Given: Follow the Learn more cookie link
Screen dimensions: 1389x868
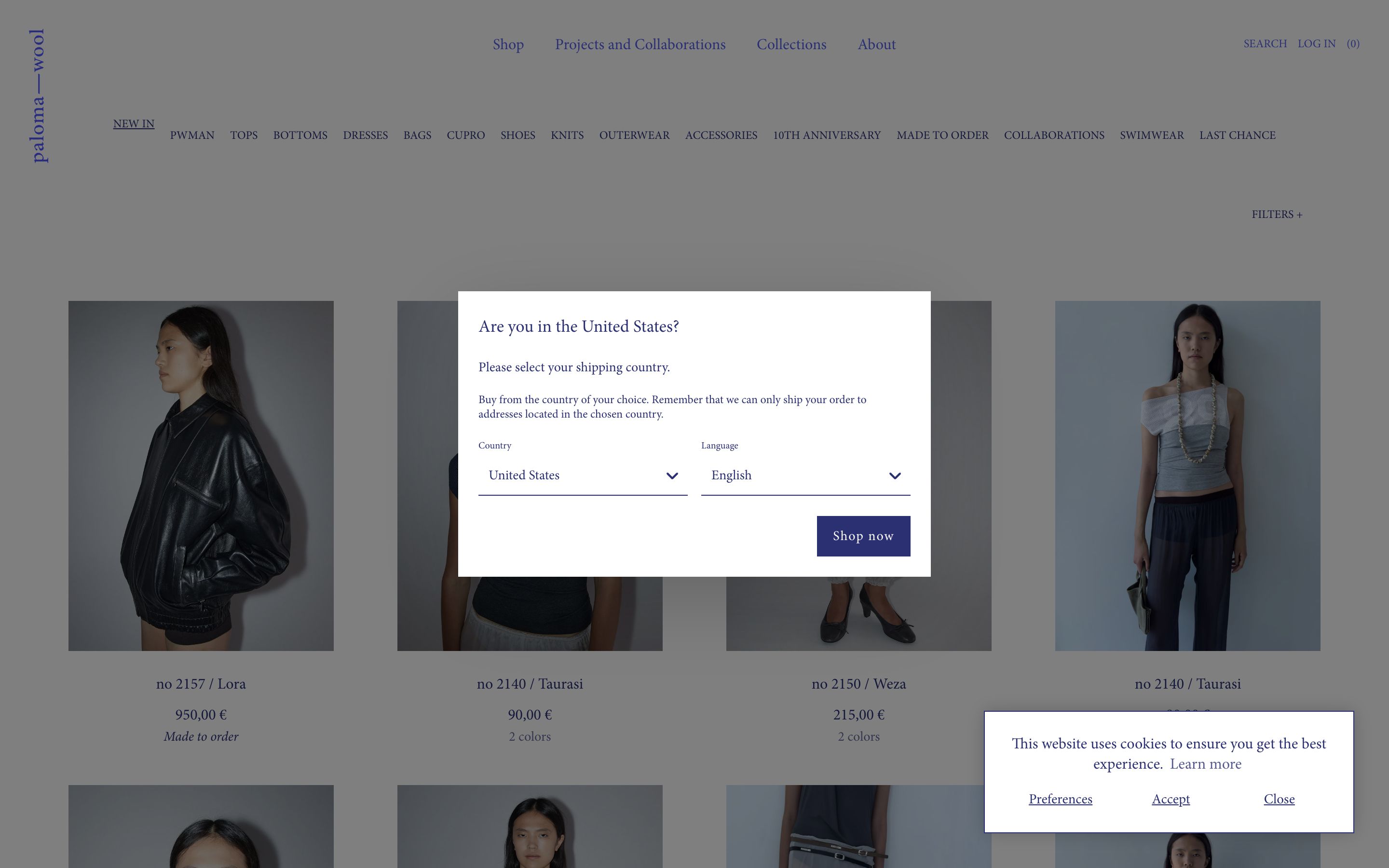Looking at the screenshot, I should 1205,763.
